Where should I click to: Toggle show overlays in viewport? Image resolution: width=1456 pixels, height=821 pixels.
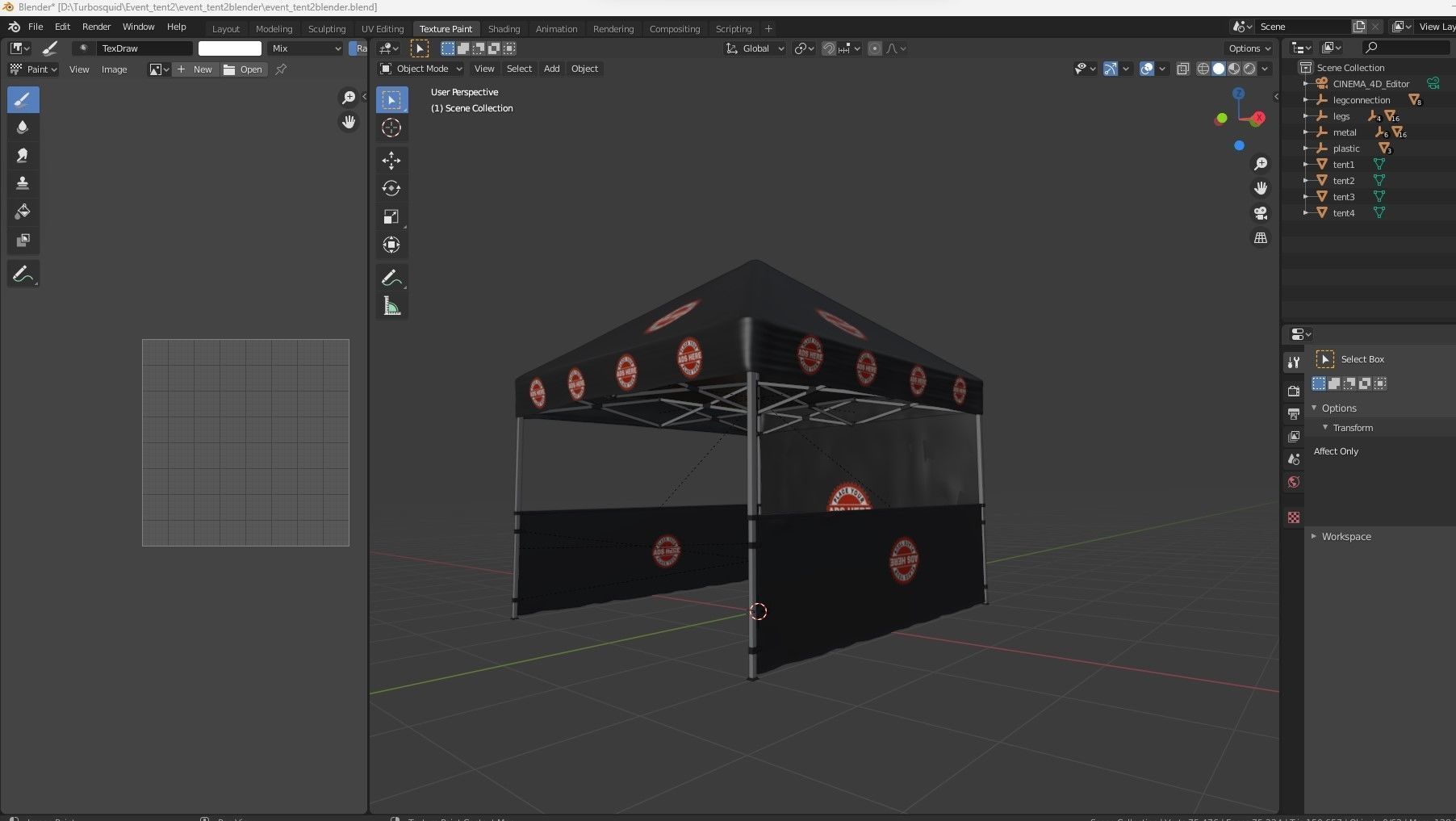(x=1147, y=69)
